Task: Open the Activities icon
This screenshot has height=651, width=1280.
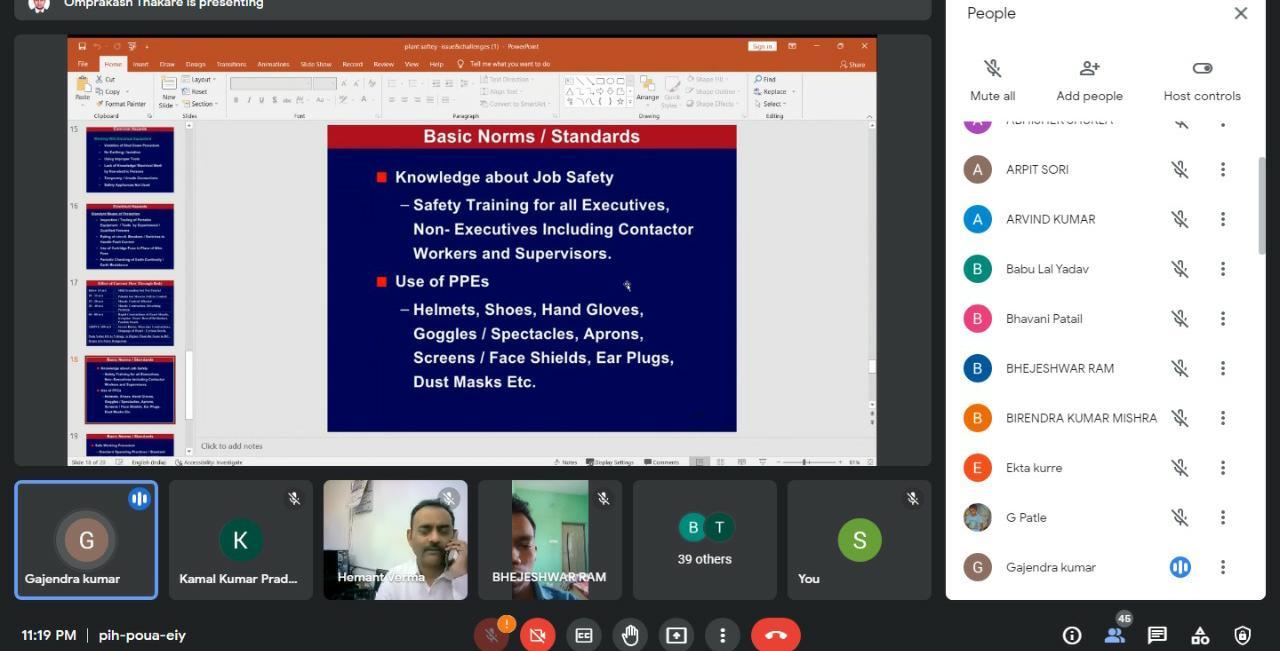Action: pos(1200,635)
